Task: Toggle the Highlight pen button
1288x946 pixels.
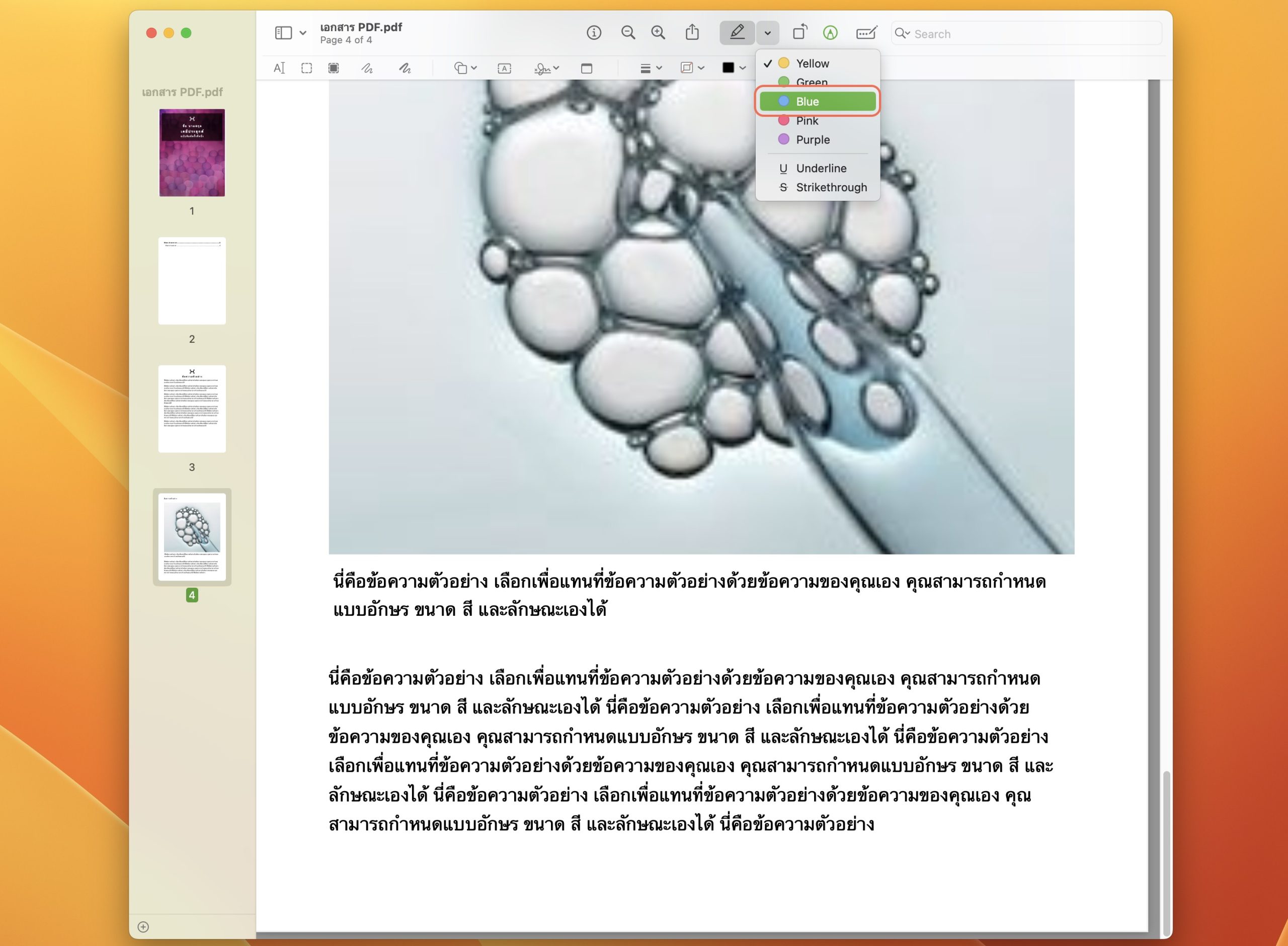Action: click(737, 33)
